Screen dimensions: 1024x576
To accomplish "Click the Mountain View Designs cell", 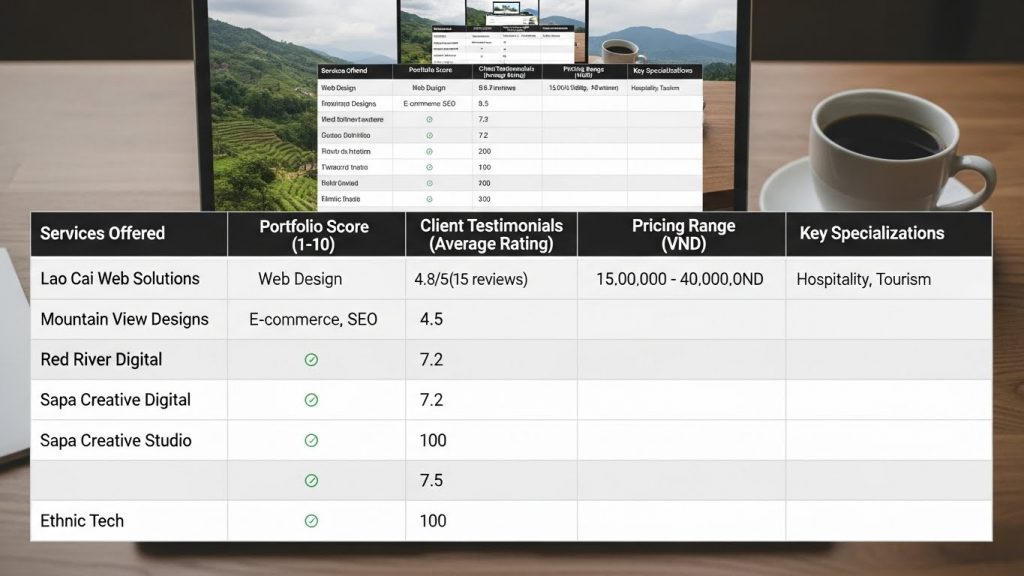I will click(129, 319).
